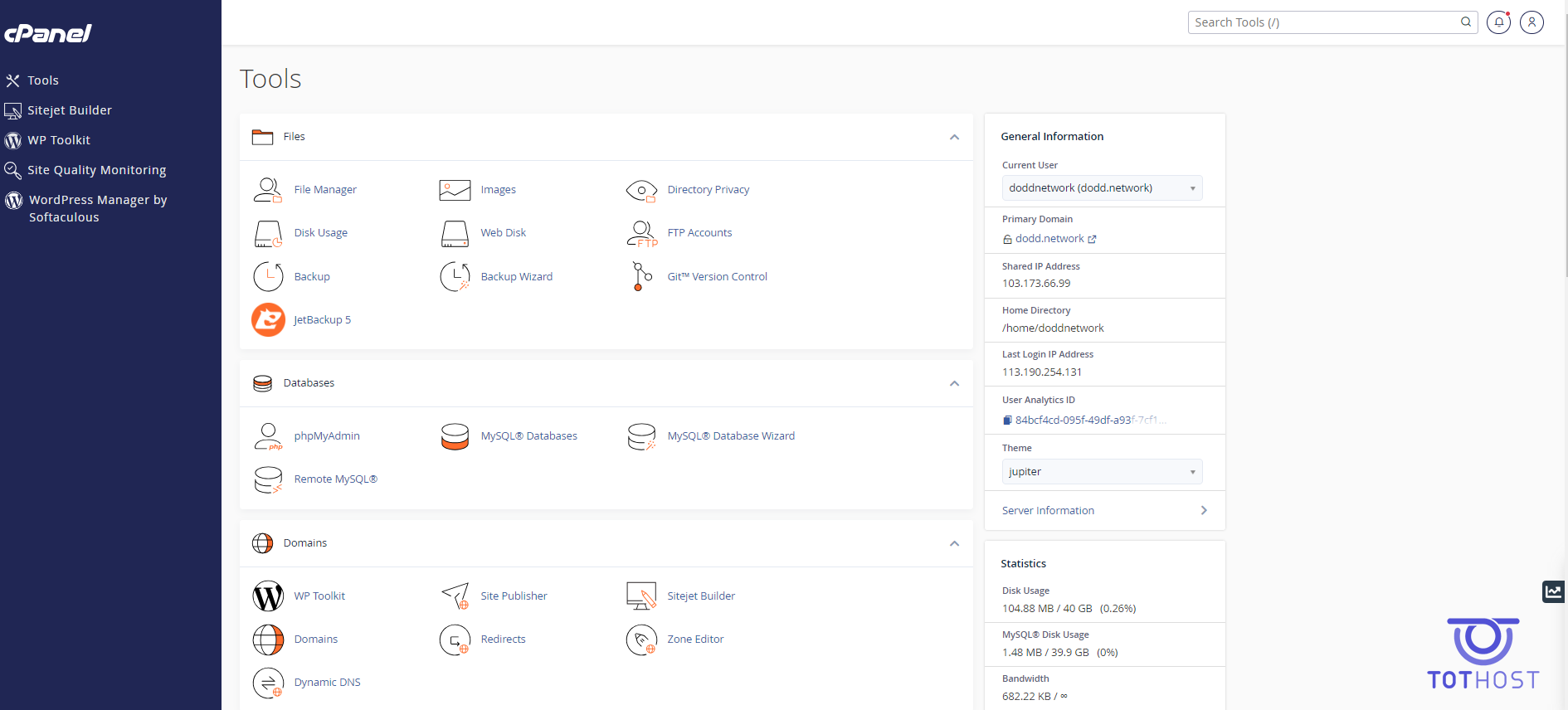Collapse the Files section

click(954, 137)
